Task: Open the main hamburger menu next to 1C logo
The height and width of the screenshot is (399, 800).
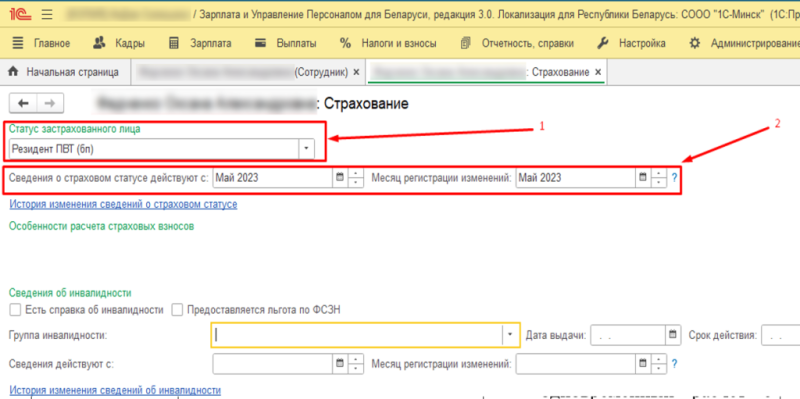Action: click(x=47, y=15)
